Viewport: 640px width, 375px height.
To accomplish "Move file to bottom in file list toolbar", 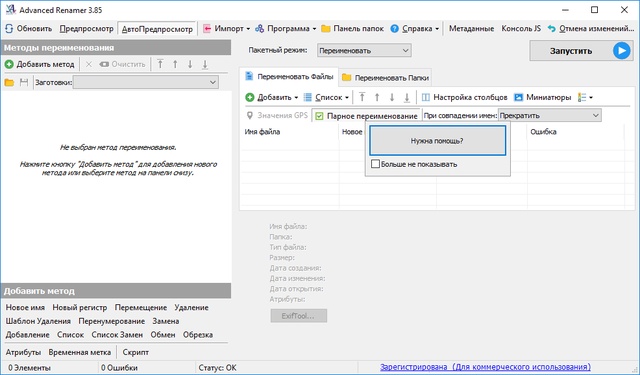I will click(407, 97).
